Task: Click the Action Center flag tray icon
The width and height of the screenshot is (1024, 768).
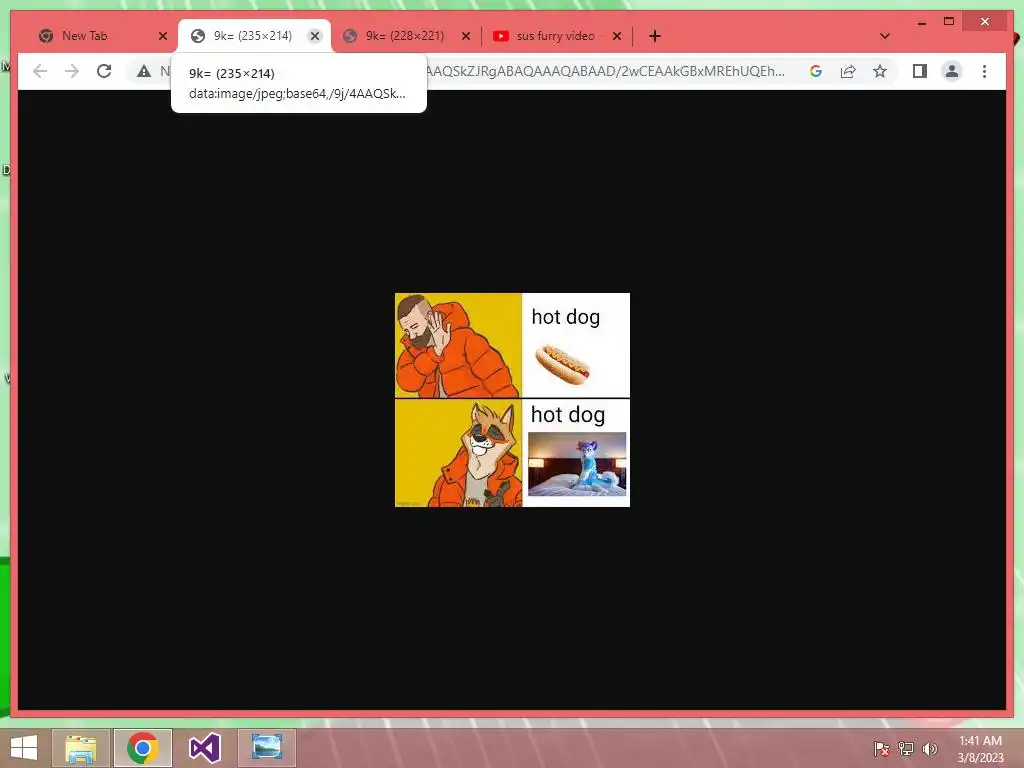Action: point(881,749)
